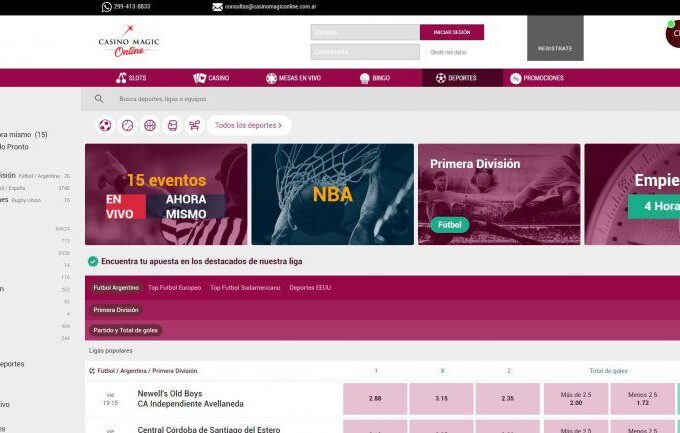This screenshot has width=680, height=433.
Task: Click the email envelope icon
Action: coord(217,7)
